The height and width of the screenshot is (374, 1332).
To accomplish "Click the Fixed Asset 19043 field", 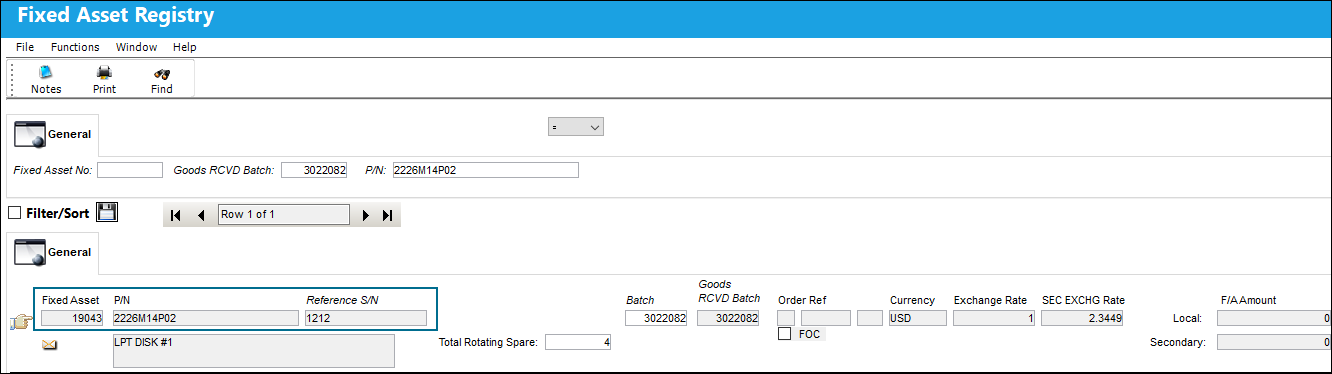I will click(x=72, y=318).
